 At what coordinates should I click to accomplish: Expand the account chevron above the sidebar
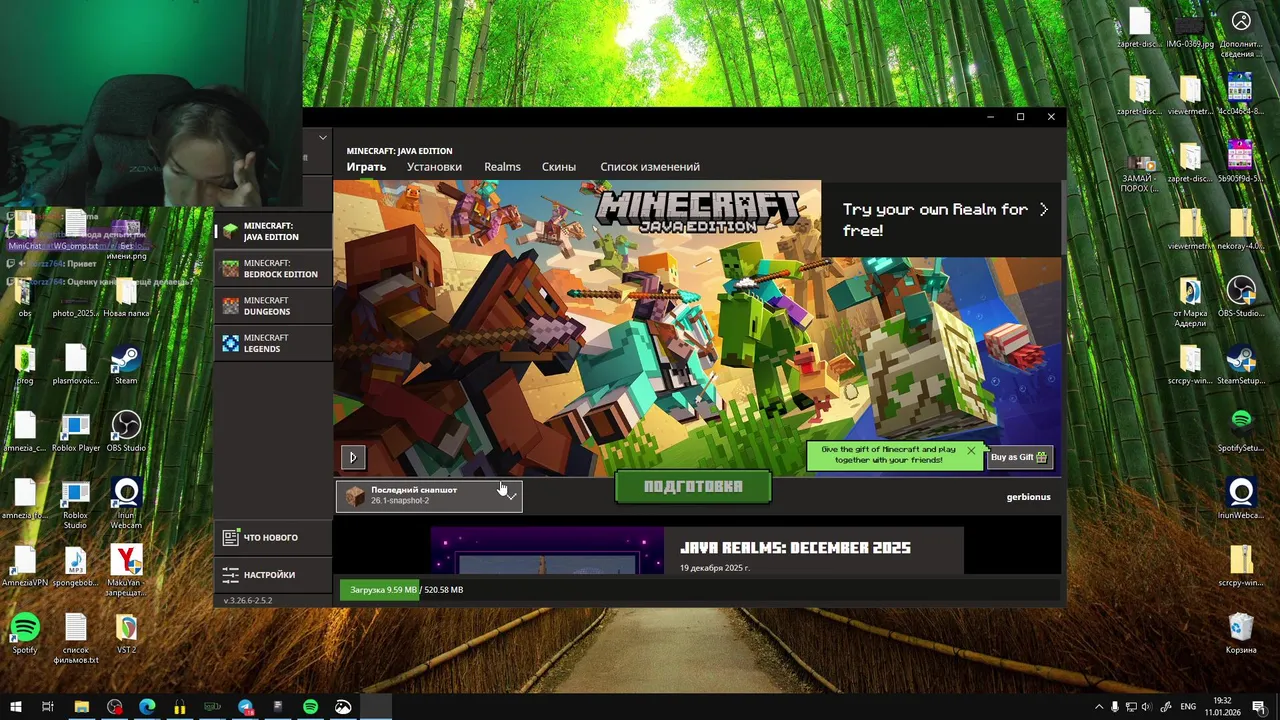(322, 137)
